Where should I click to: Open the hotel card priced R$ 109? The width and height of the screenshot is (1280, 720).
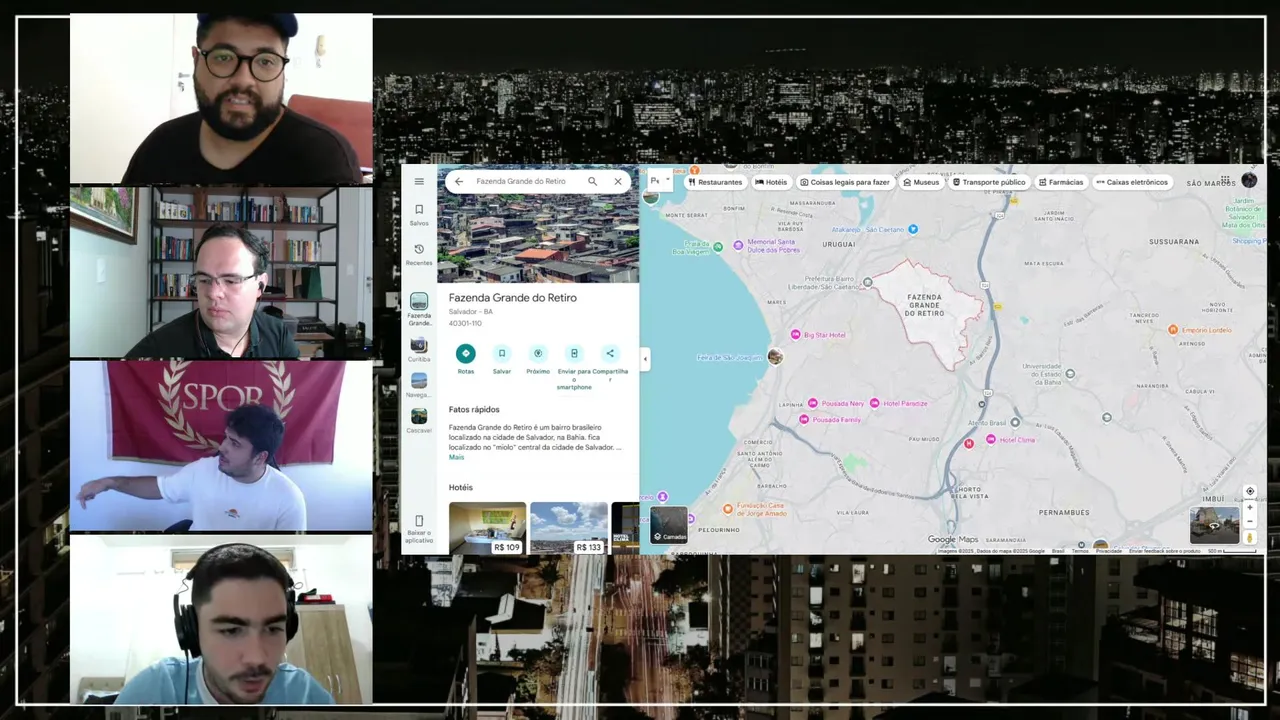click(487, 528)
